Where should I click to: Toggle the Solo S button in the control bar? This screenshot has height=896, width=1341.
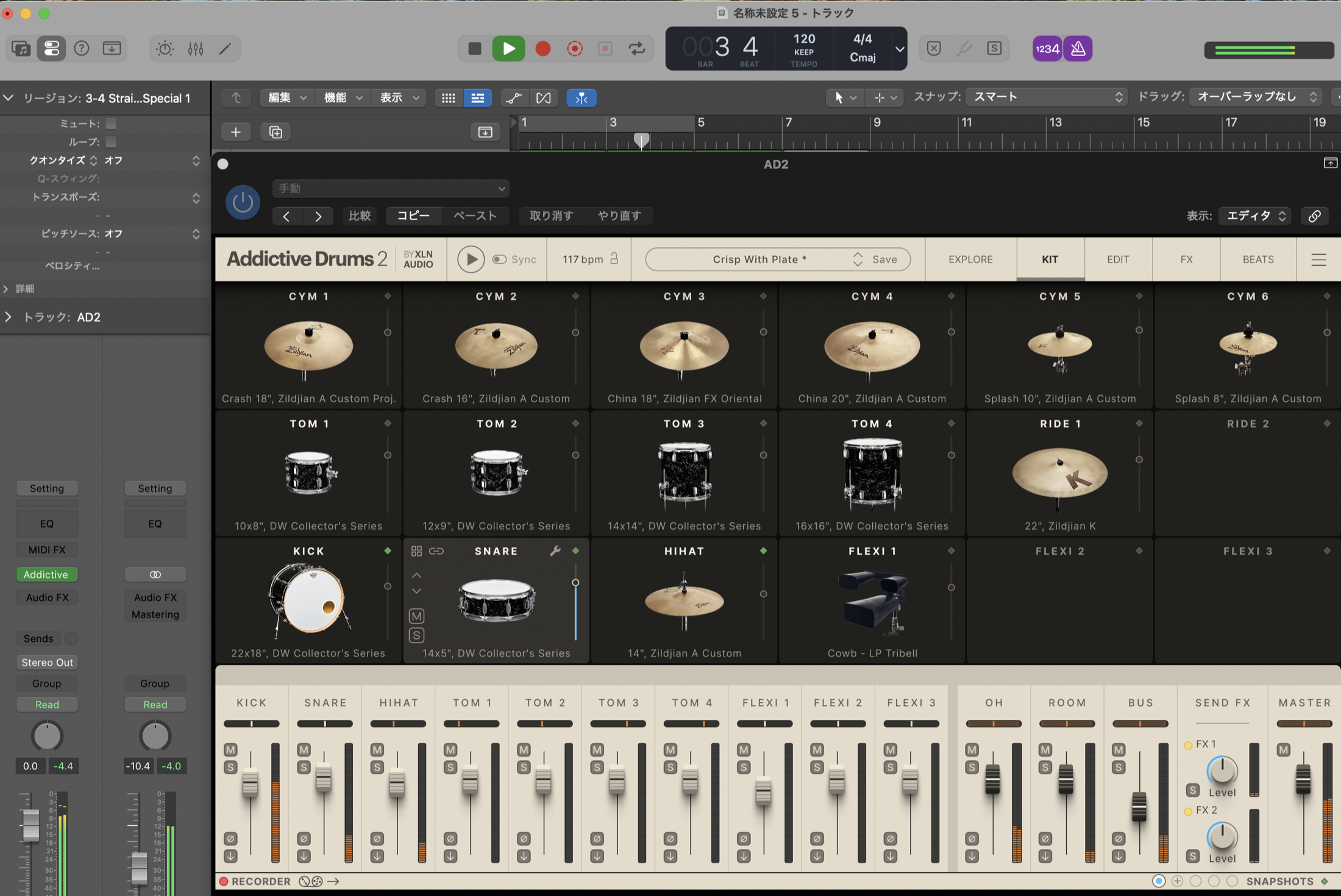[x=994, y=48]
